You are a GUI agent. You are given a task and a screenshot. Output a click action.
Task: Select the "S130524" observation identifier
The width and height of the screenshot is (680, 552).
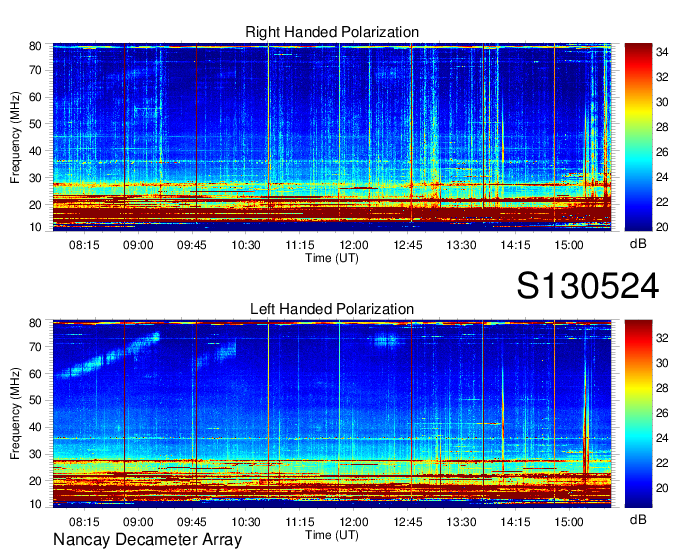point(588,286)
